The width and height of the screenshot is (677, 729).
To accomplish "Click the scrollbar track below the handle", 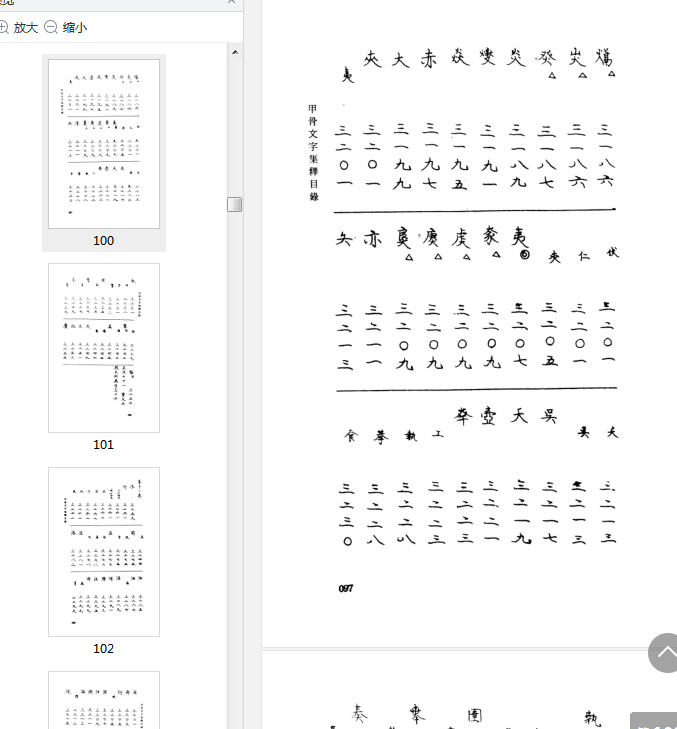I will pyautogui.click(x=235, y=465).
